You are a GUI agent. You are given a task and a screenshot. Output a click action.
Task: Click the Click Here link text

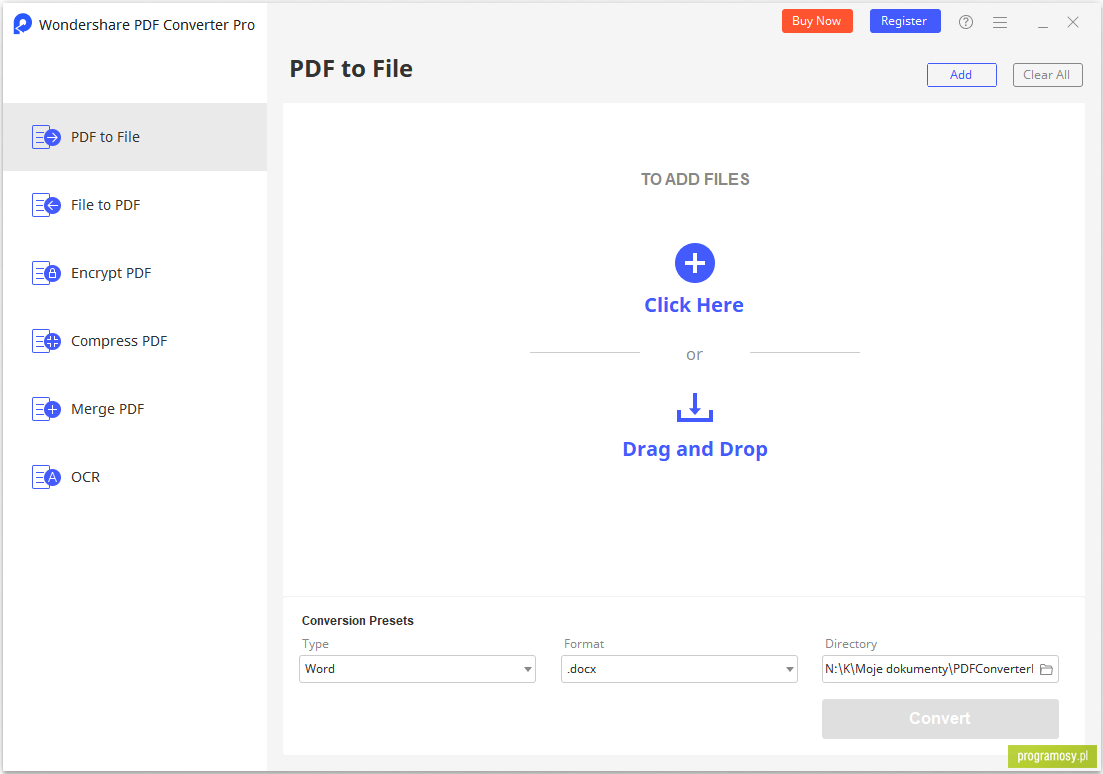tap(694, 305)
